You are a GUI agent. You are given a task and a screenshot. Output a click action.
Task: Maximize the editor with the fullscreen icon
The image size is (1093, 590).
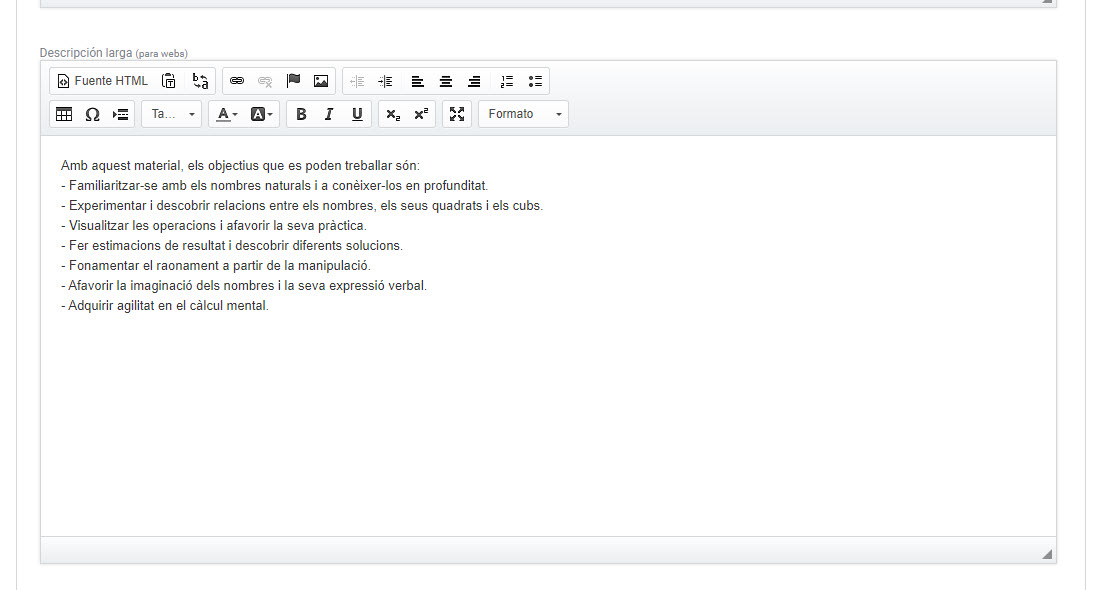tap(457, 114)
